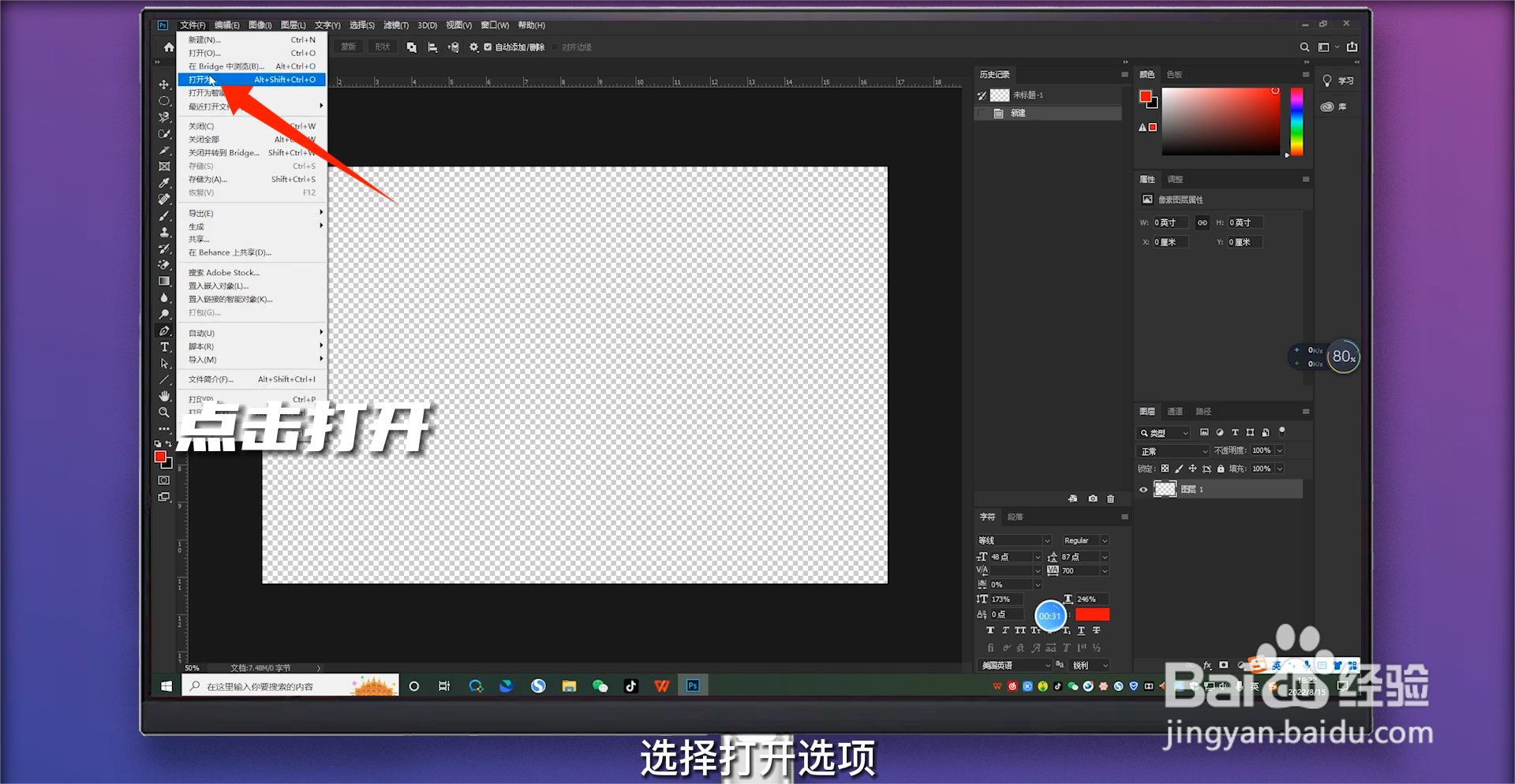Toggle visibility eye of 图层 1
This screenshot has width=1515, height=784.
click(x=1143, y=490)
